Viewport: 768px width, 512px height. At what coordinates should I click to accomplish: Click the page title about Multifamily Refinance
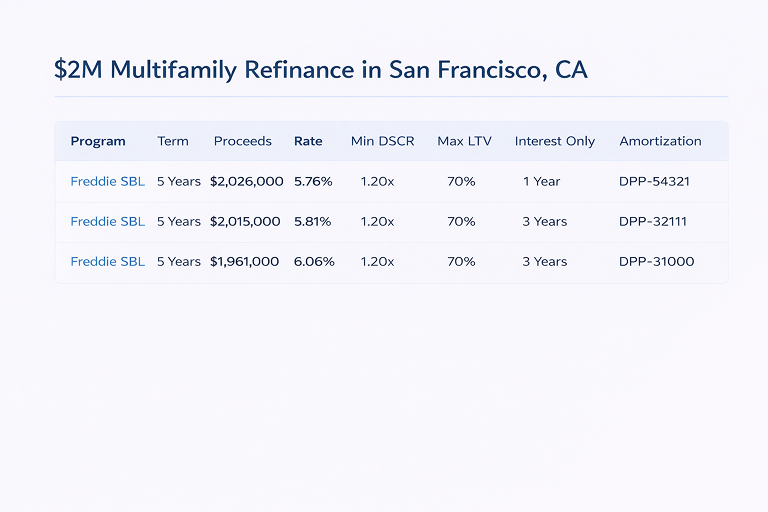coord(321,70)
